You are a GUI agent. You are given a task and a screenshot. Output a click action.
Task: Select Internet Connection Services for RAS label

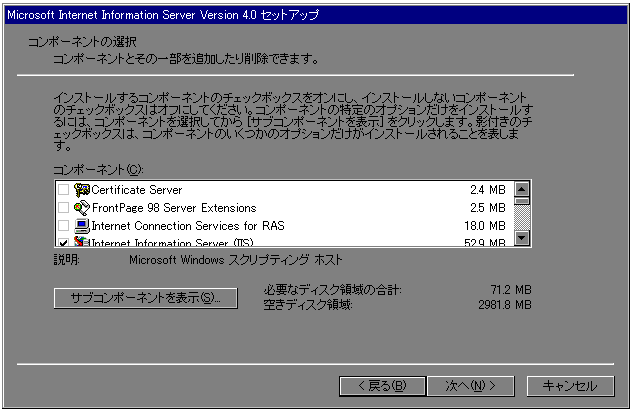pyautogui.click(x=188, y=226)
